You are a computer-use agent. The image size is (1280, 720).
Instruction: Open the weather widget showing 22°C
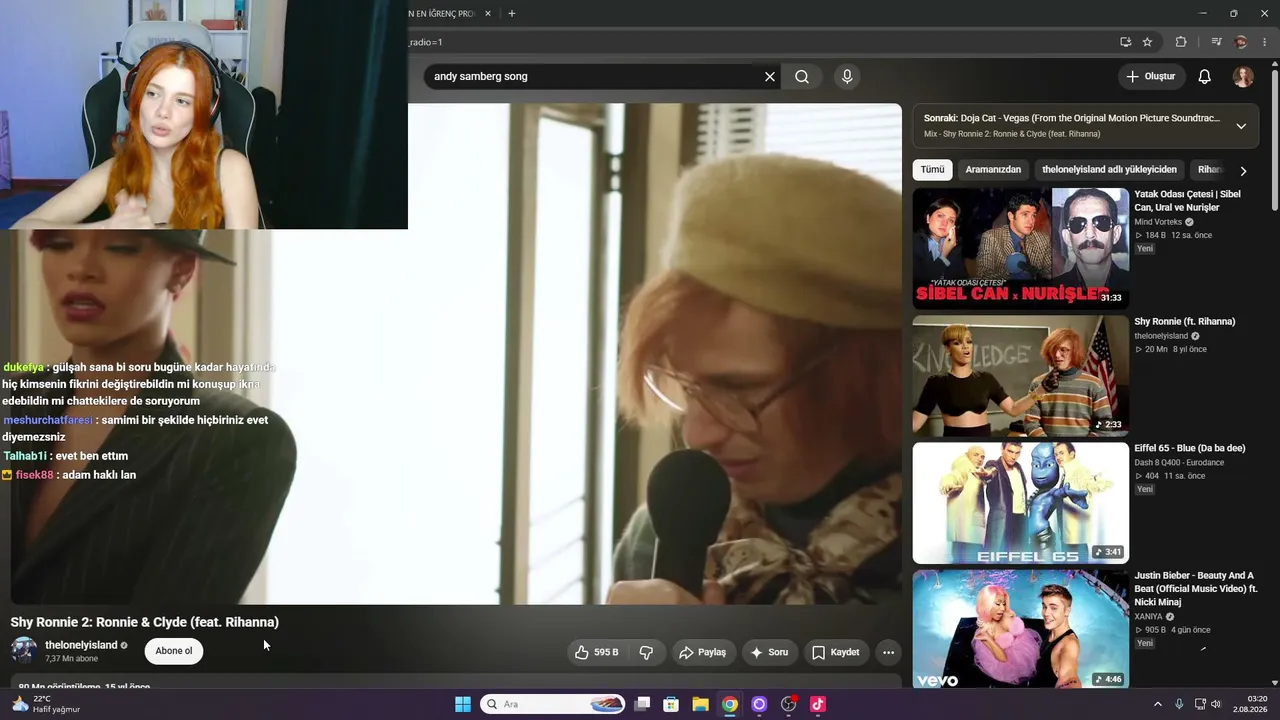pyautogui.click(x=45, y=704)
